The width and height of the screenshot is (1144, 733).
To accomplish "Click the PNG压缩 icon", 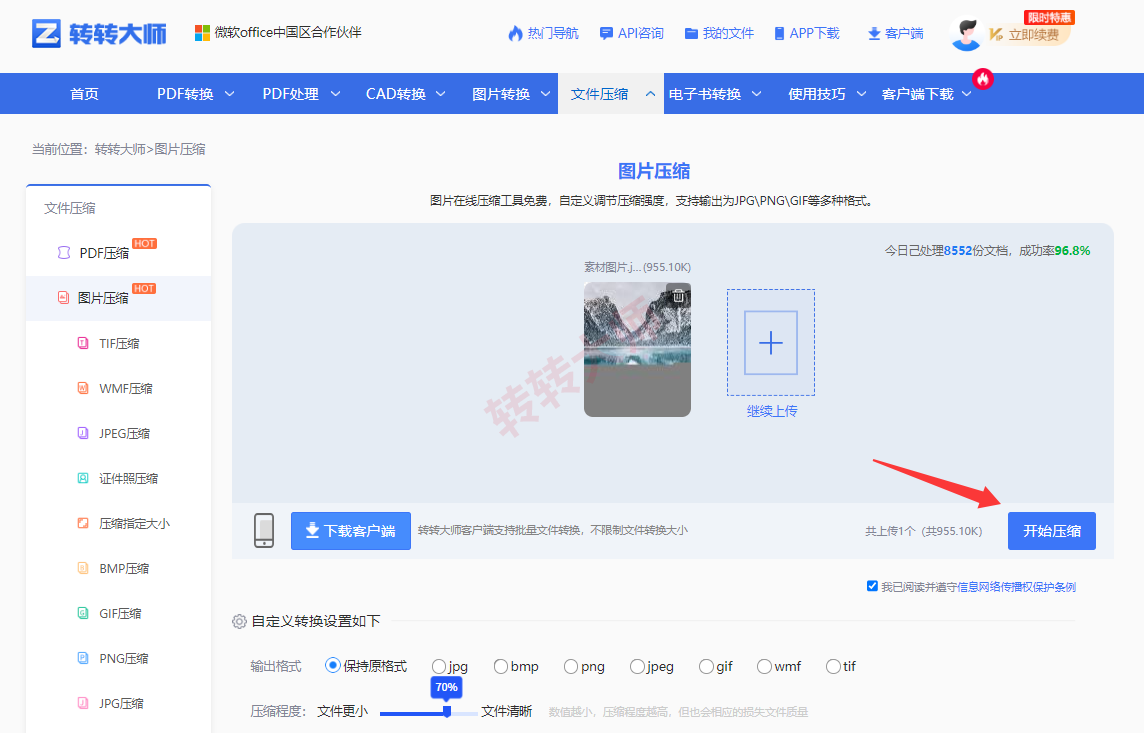I will pos(83,658).
